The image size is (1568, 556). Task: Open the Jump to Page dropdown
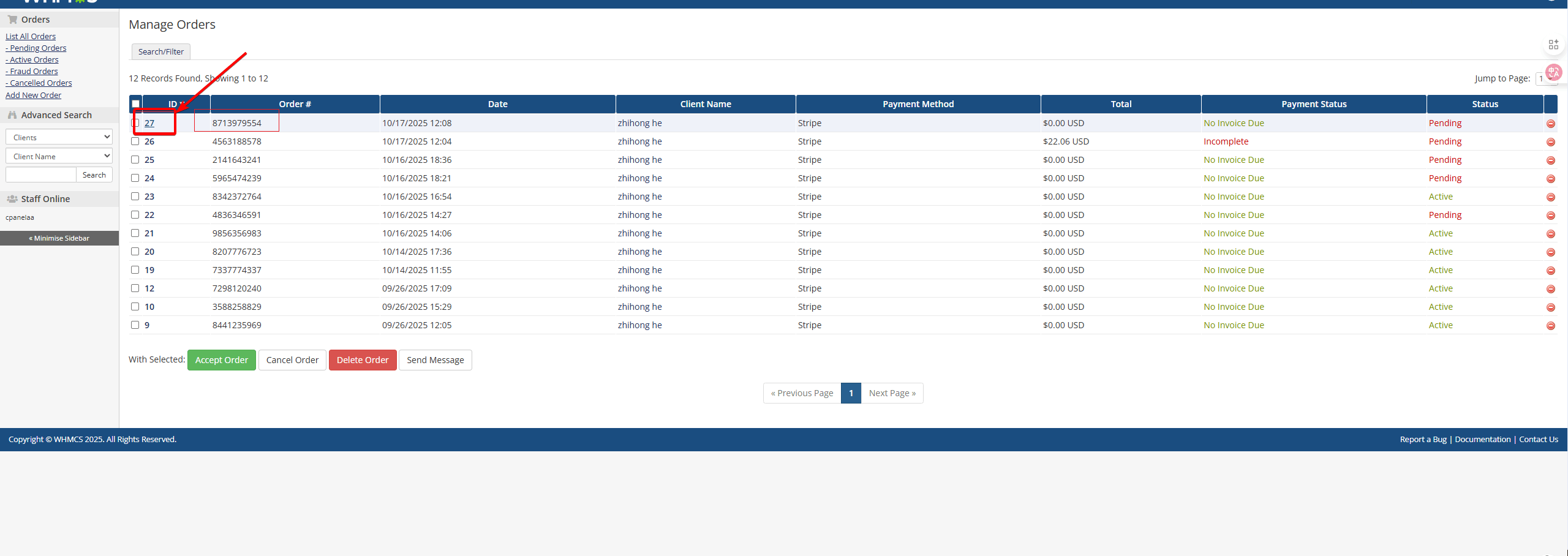click(1545, 78)
